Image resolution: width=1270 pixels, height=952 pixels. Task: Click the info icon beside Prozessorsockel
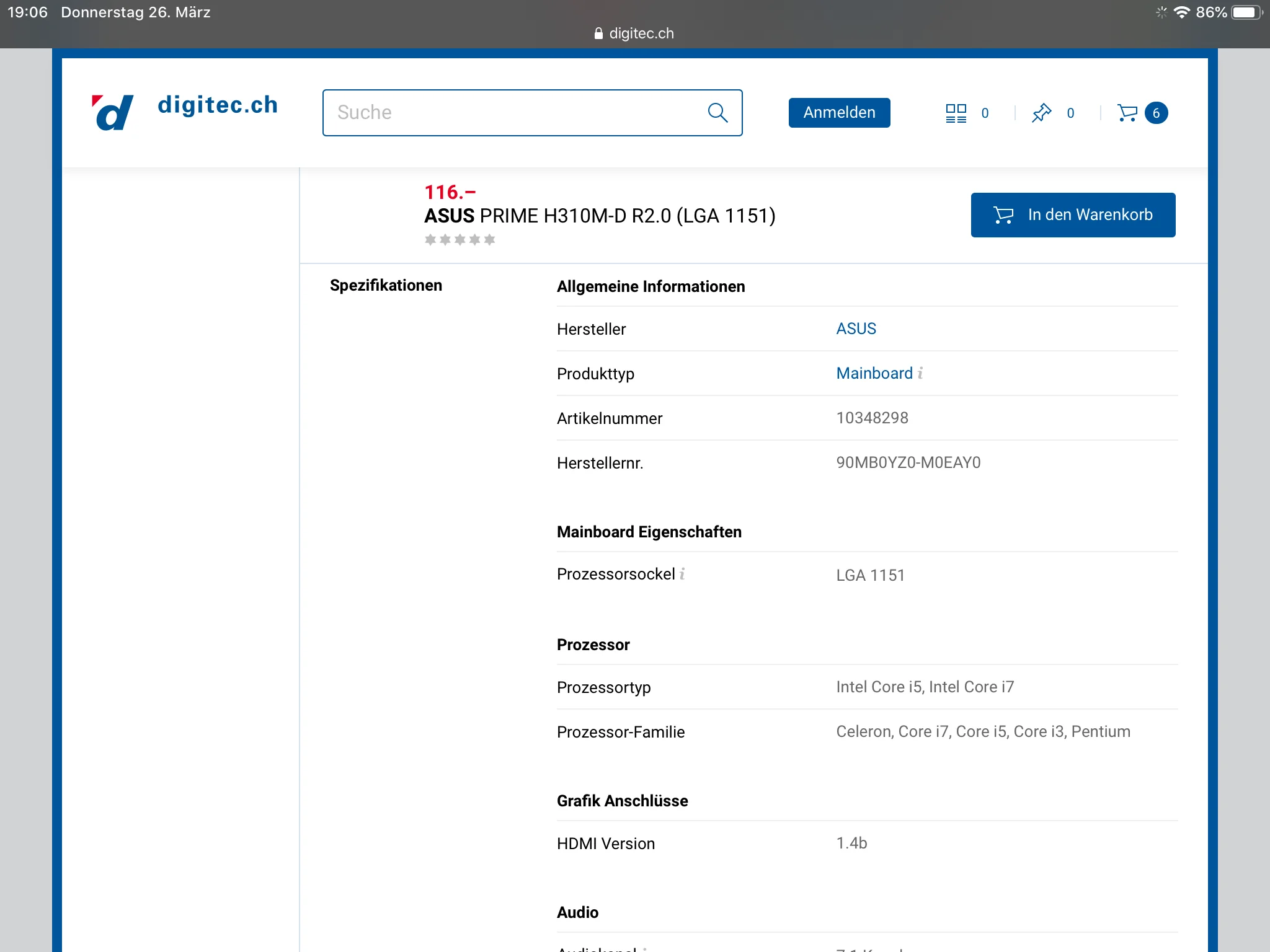[682, 574]
